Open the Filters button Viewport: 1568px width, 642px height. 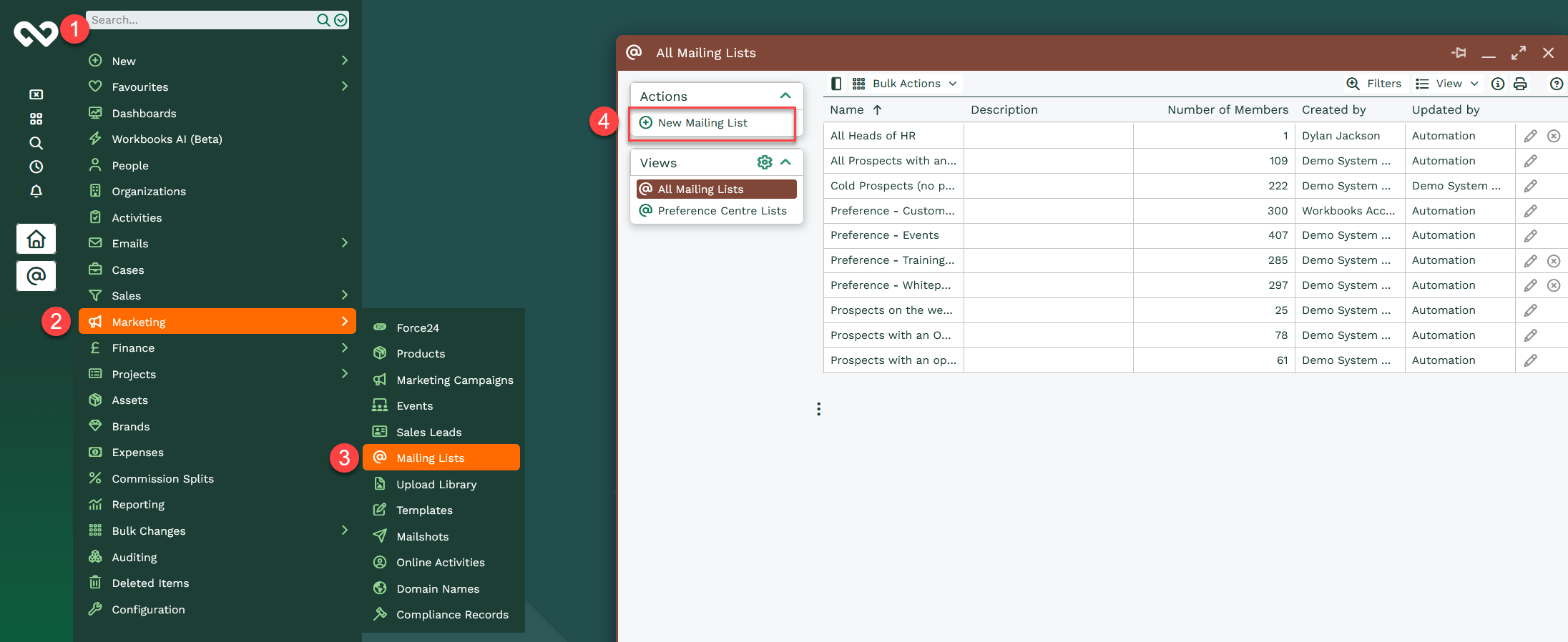pyautogui.click(x=1374, y=84)
